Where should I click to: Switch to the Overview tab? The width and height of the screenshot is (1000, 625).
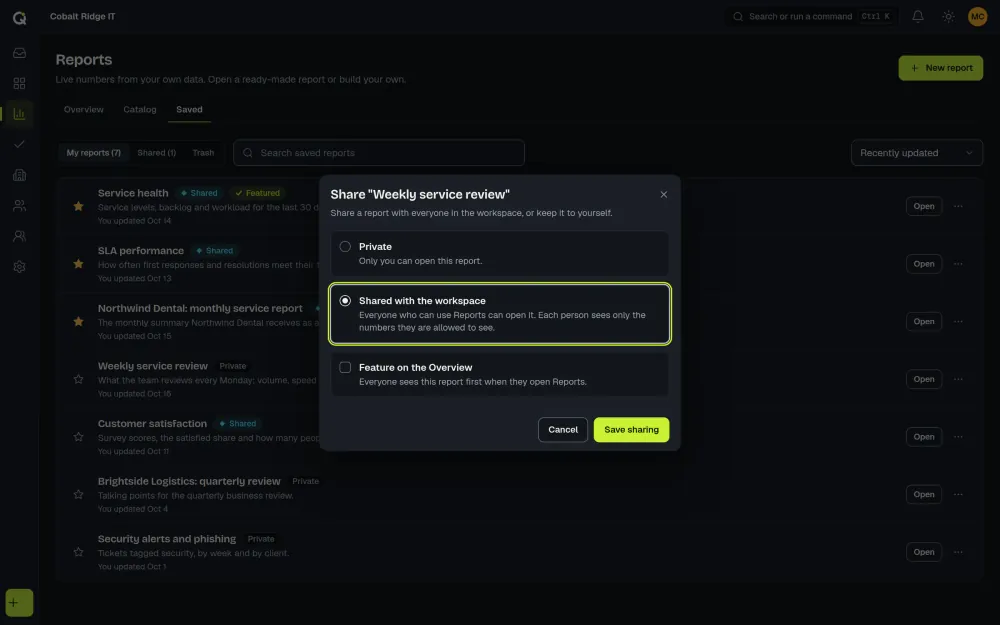[84, 110]
